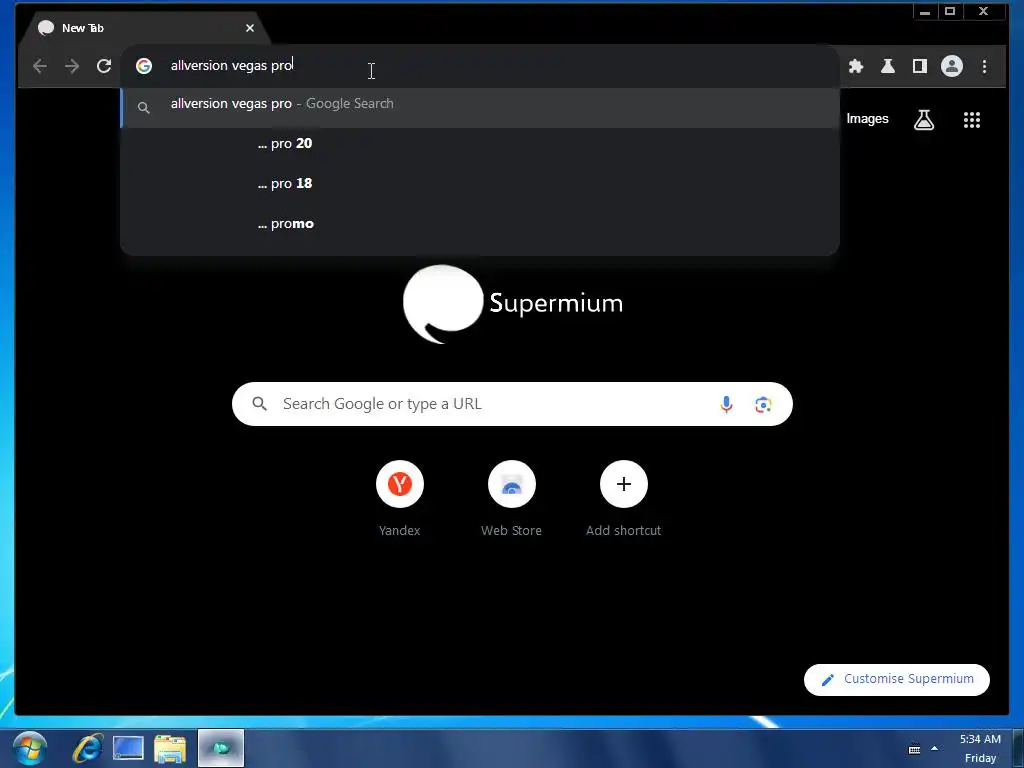This screenshot has height=768, width=1024.
Task: Go forward using the forward arrow
Action: coord(72,66)
